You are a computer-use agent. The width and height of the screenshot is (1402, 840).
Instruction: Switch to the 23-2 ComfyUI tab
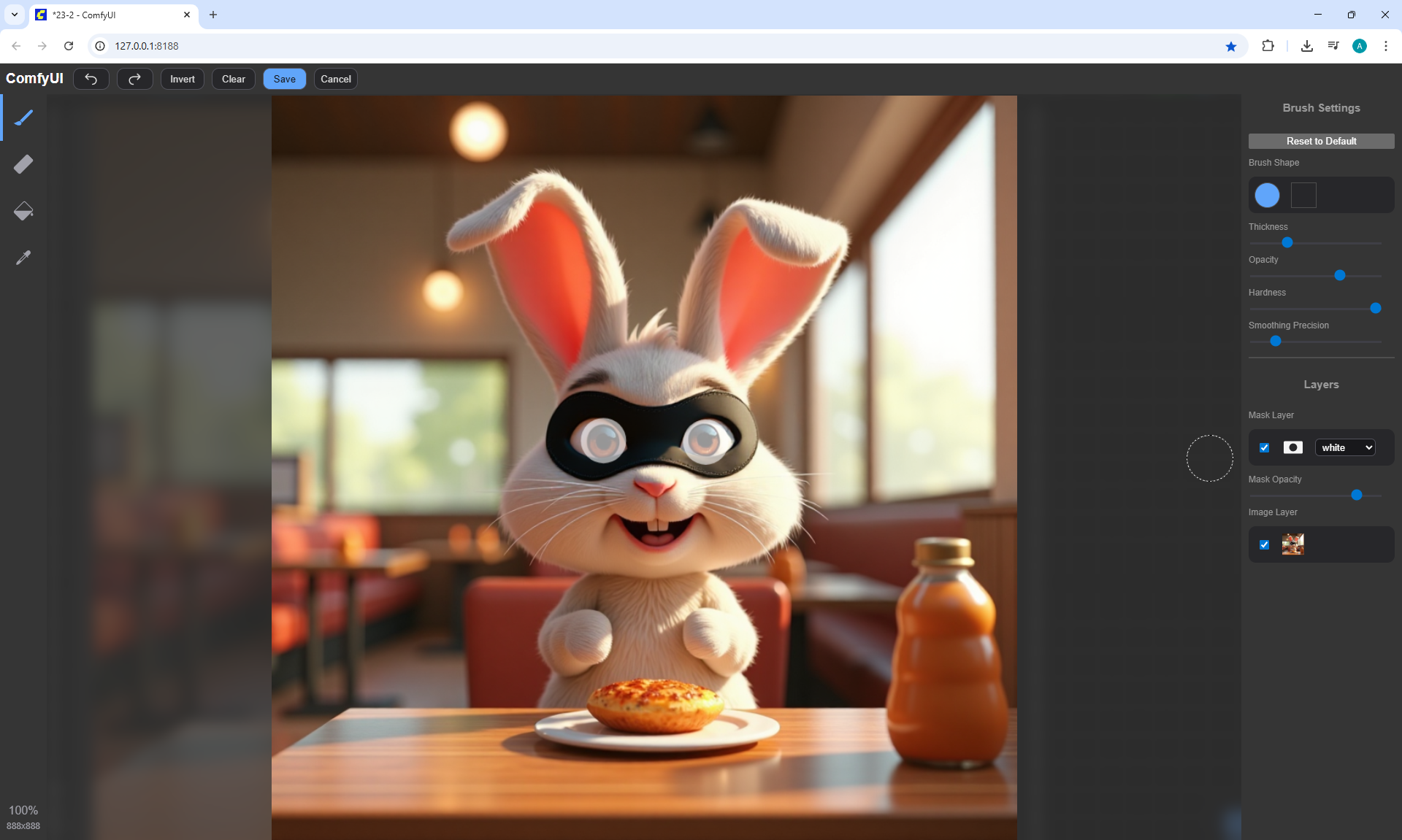pos(110,15)
